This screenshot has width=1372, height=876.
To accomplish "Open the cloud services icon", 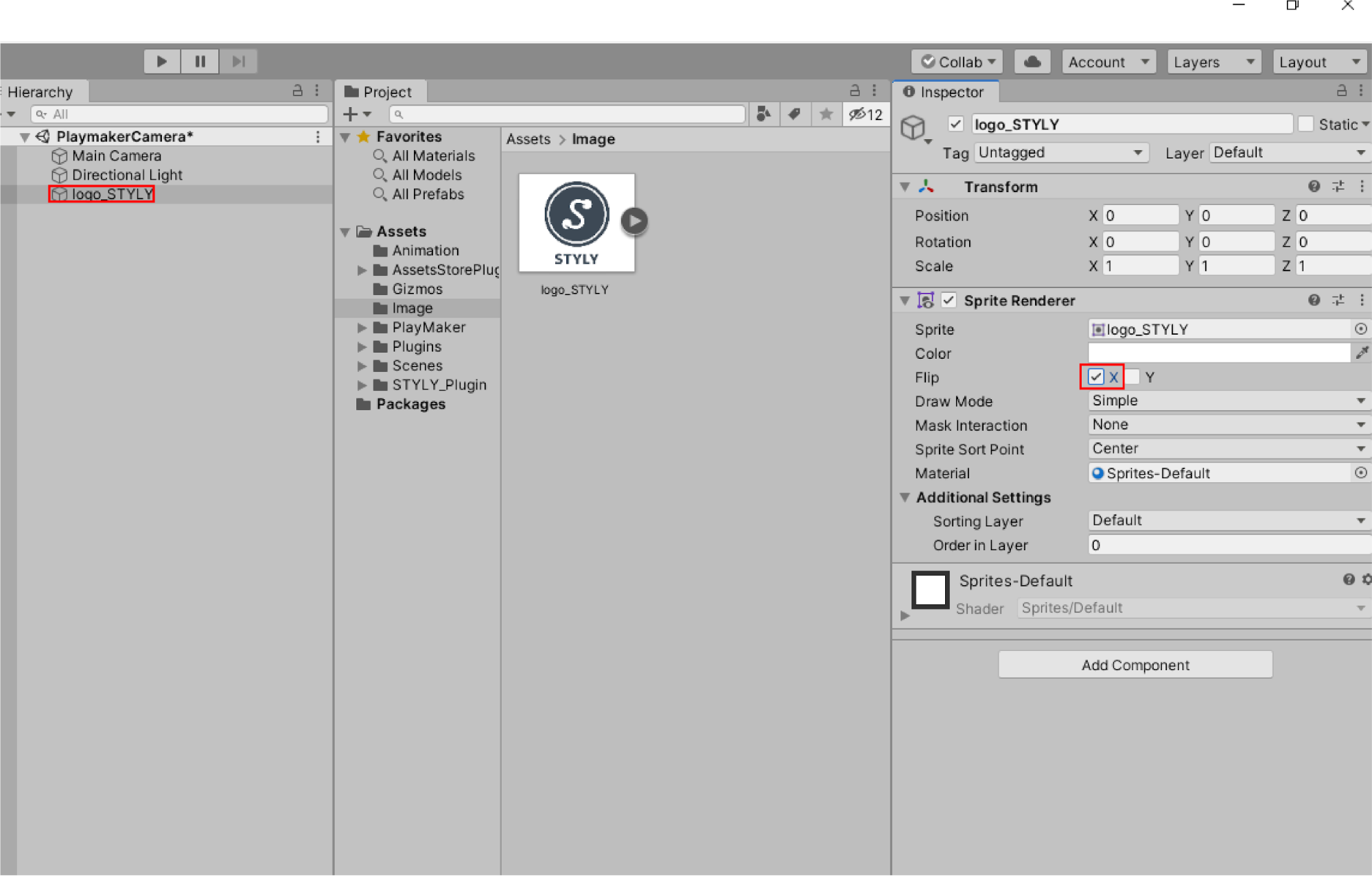I will click(1032, 62).
